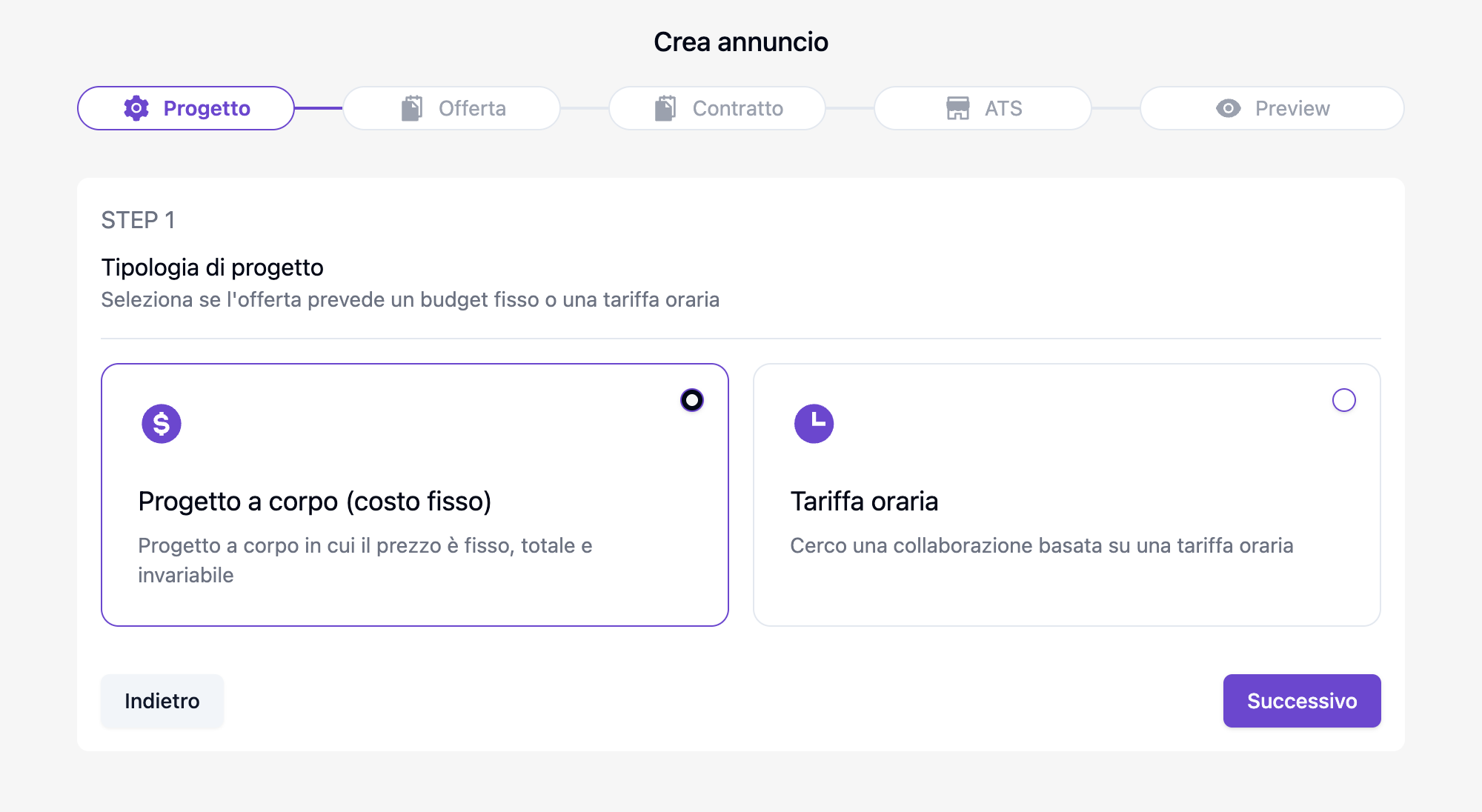The width and height of the screenshot is (1482, 812).
Task: Select the filled radio button on the fixed-cost card
Action: pos(691,400)
